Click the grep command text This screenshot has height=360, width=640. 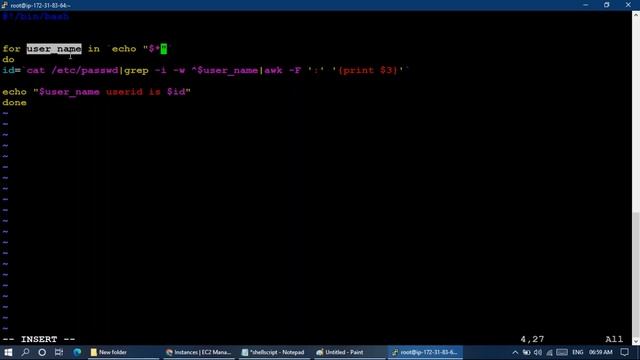136,70
